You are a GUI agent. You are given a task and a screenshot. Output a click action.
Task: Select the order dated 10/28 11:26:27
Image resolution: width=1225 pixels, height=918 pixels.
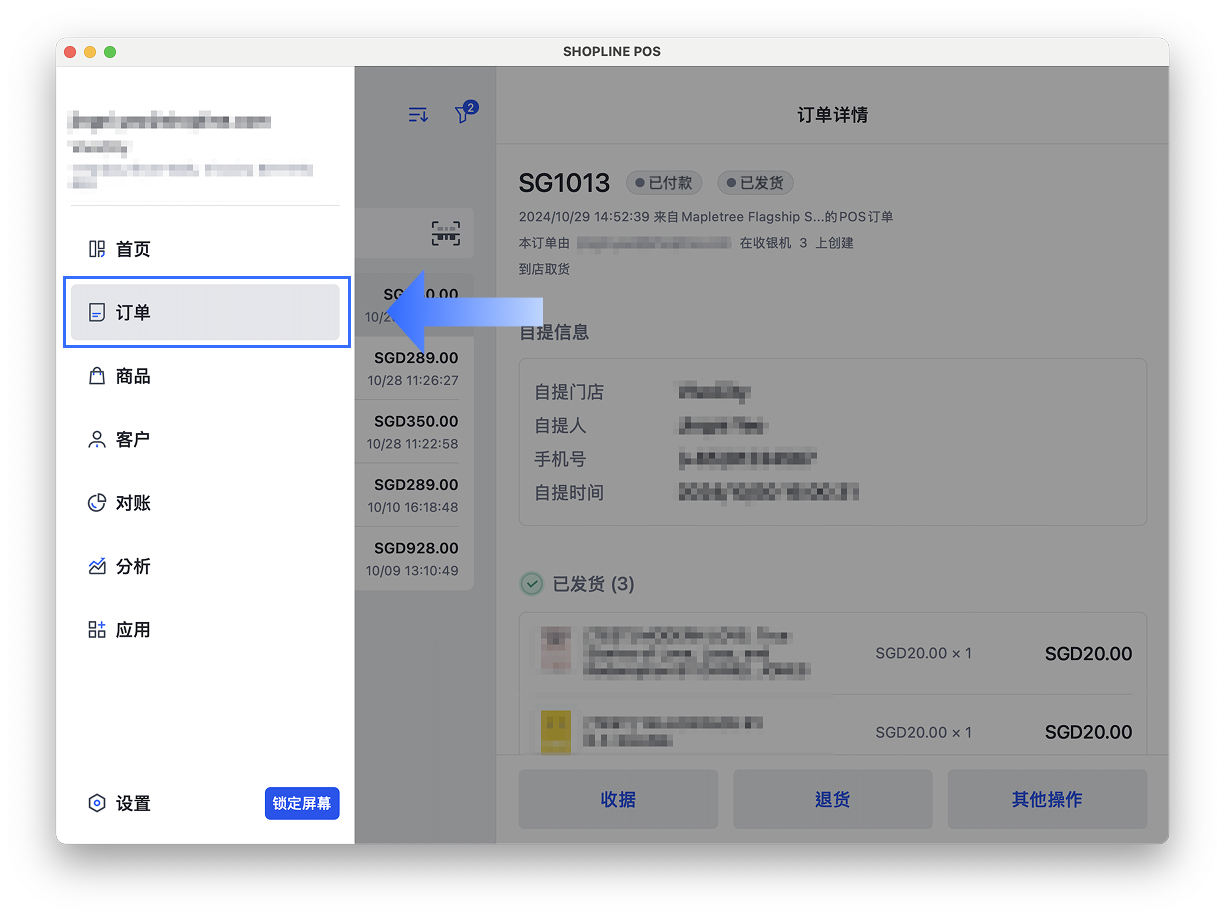pos(414,368)
